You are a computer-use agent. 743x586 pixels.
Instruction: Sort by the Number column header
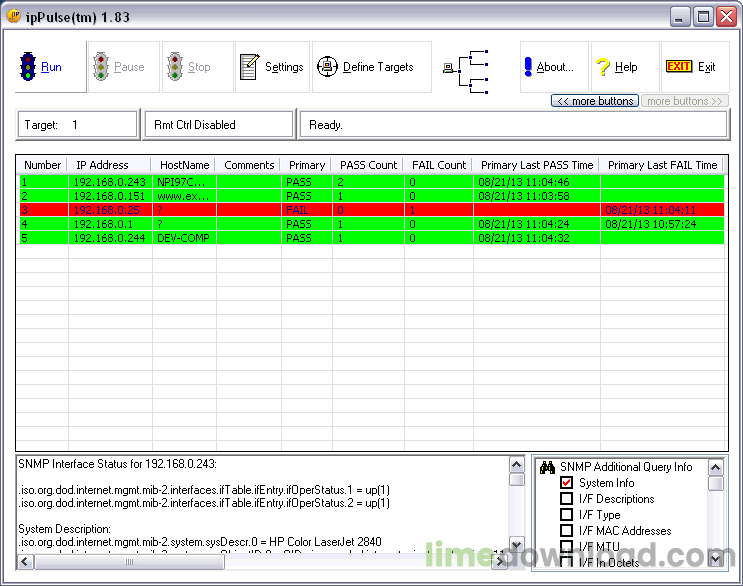pyautogui.click(x=43, y=165)
